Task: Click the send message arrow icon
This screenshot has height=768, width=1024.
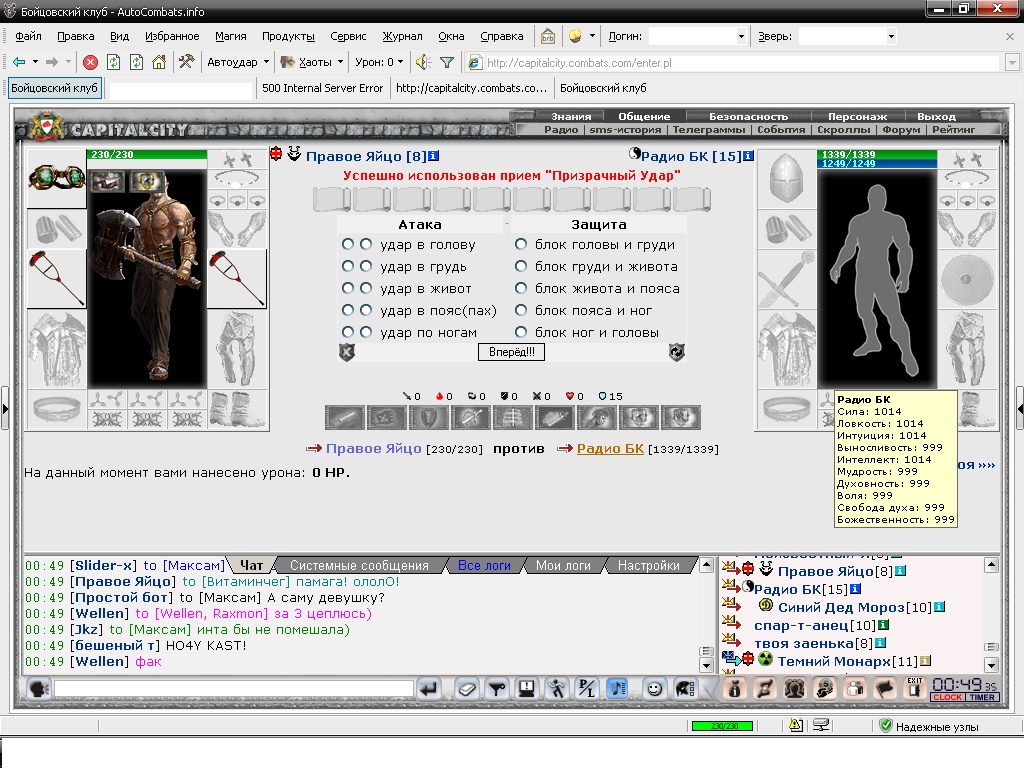Action: tap(428, 688)
